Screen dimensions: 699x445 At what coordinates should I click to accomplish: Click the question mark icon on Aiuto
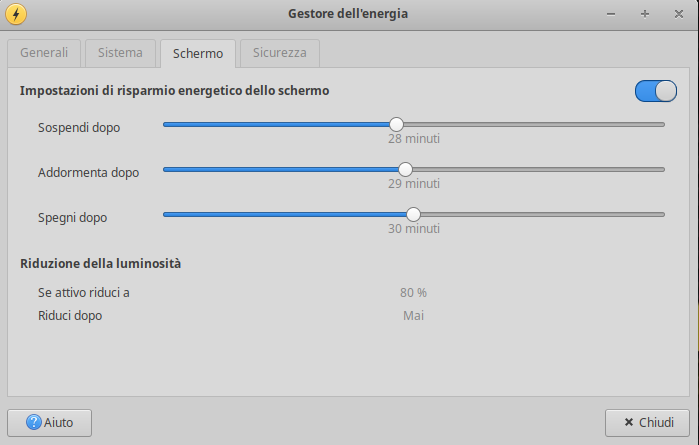[34, 422]
